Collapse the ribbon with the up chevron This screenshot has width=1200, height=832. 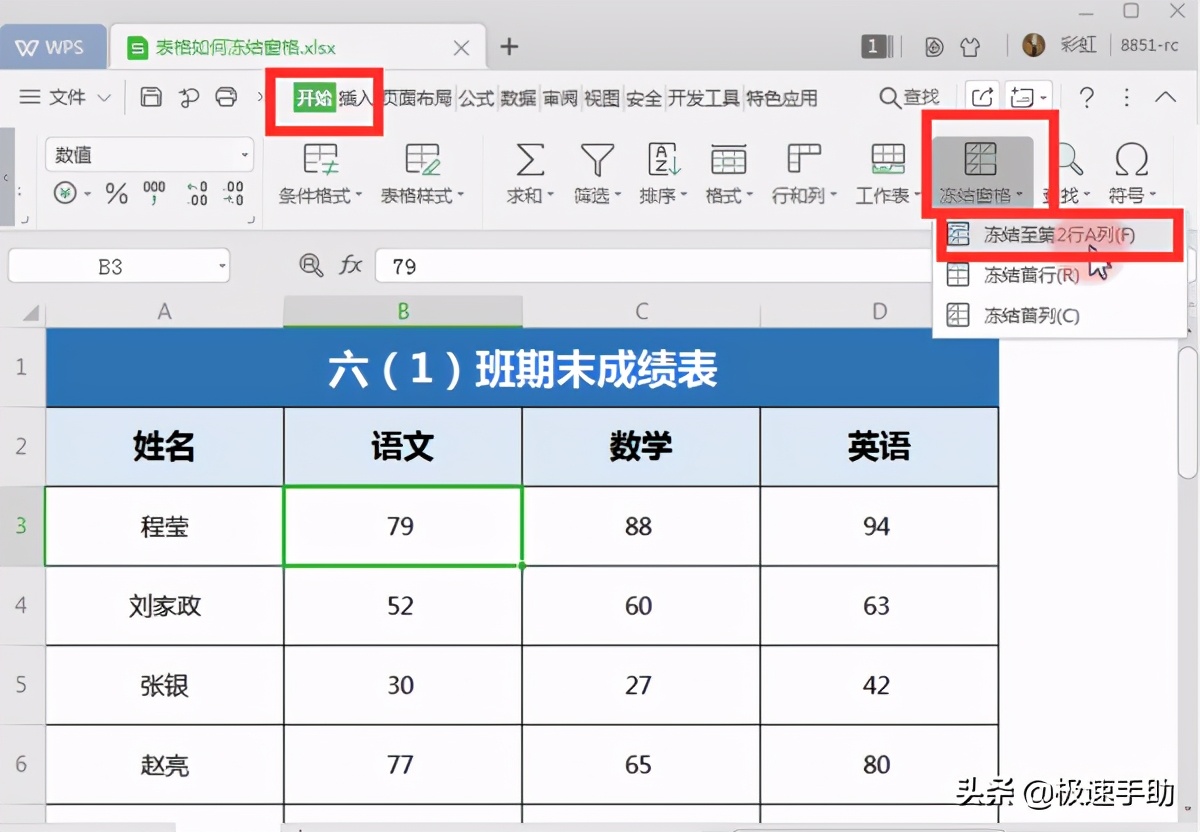tap(1165, 97)
